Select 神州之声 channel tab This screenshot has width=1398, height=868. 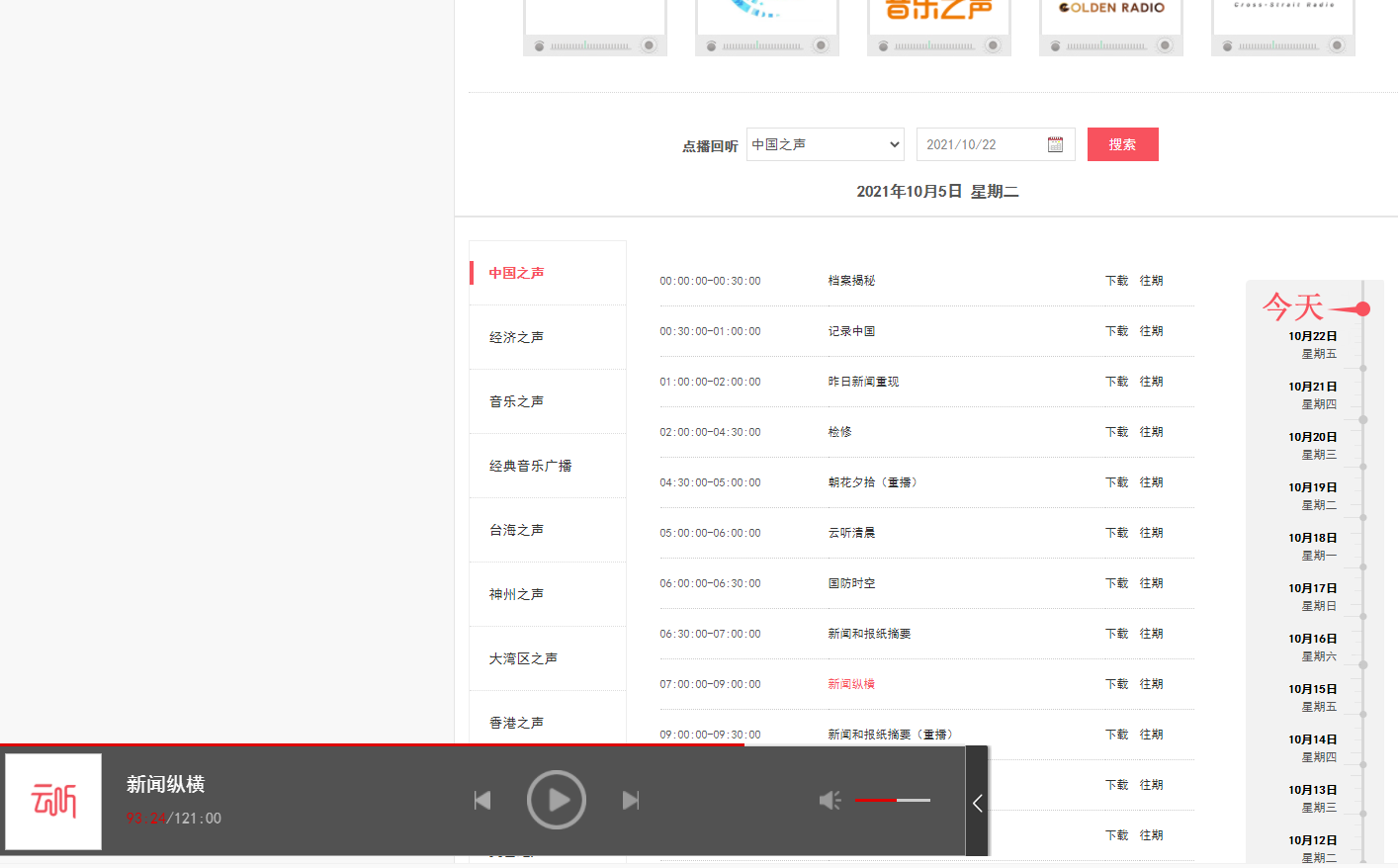pos(548,594)
